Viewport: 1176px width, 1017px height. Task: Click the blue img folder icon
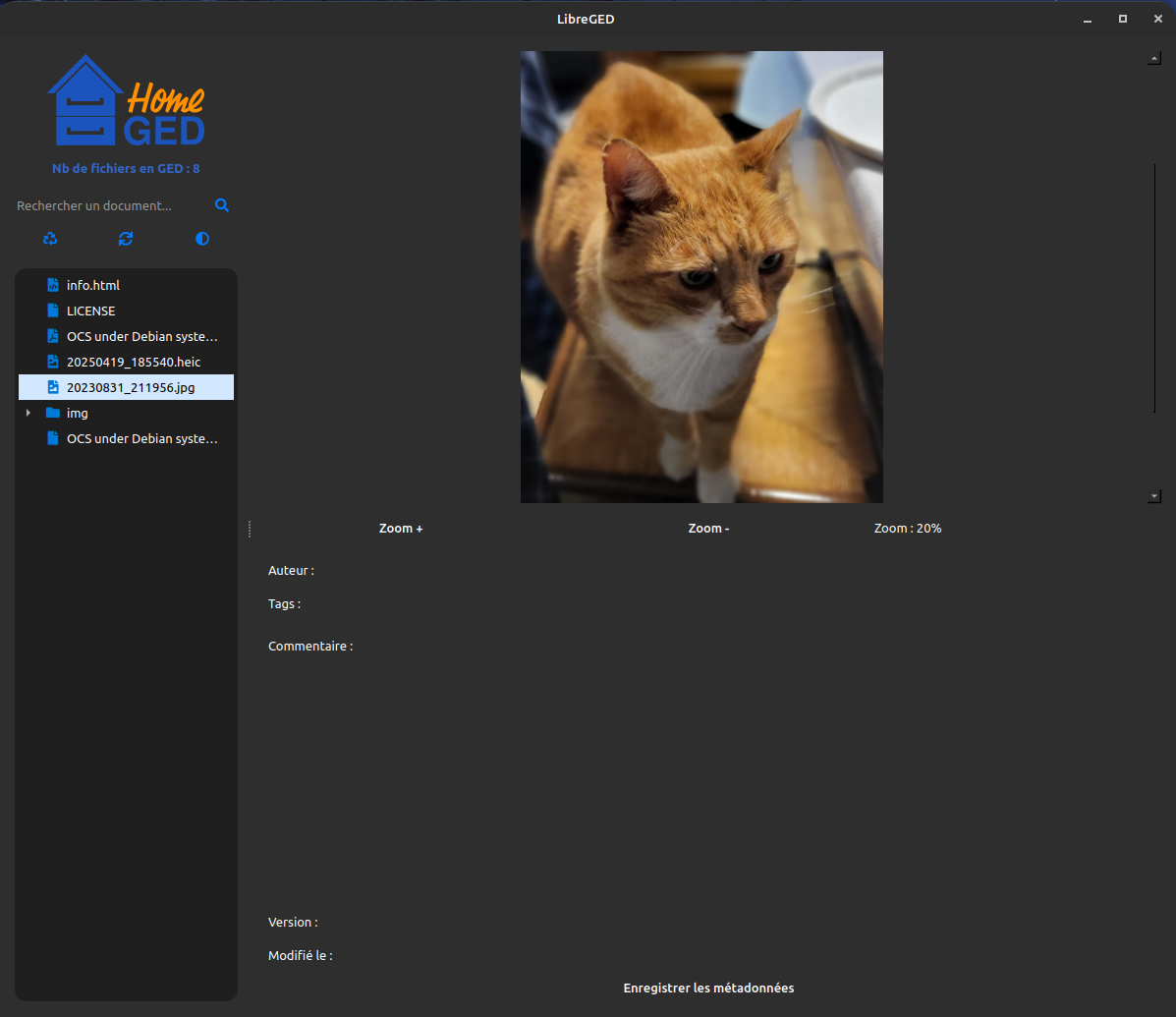click(x=53, y=413)
